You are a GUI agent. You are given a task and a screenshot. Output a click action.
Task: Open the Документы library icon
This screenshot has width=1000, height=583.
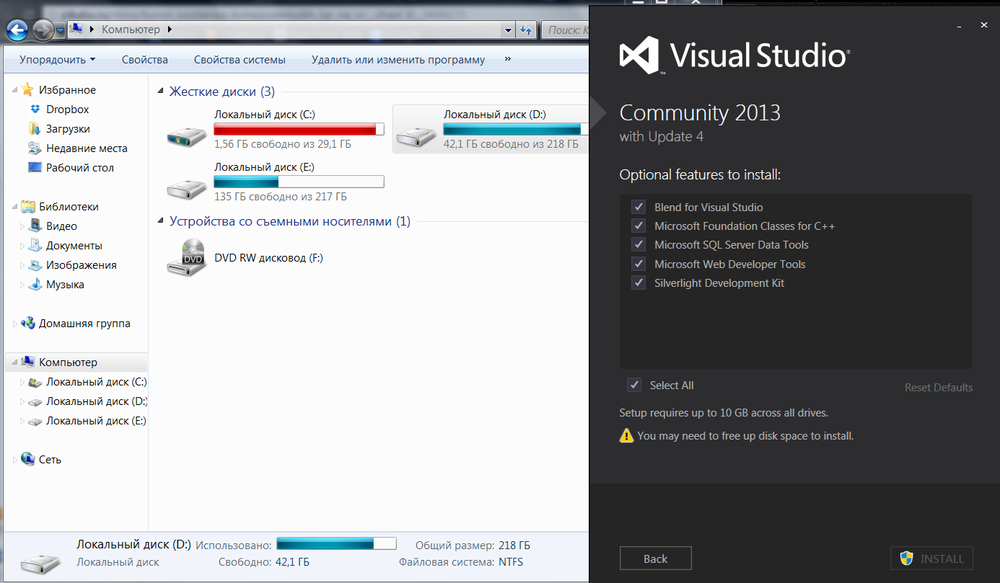coord(35,245)
